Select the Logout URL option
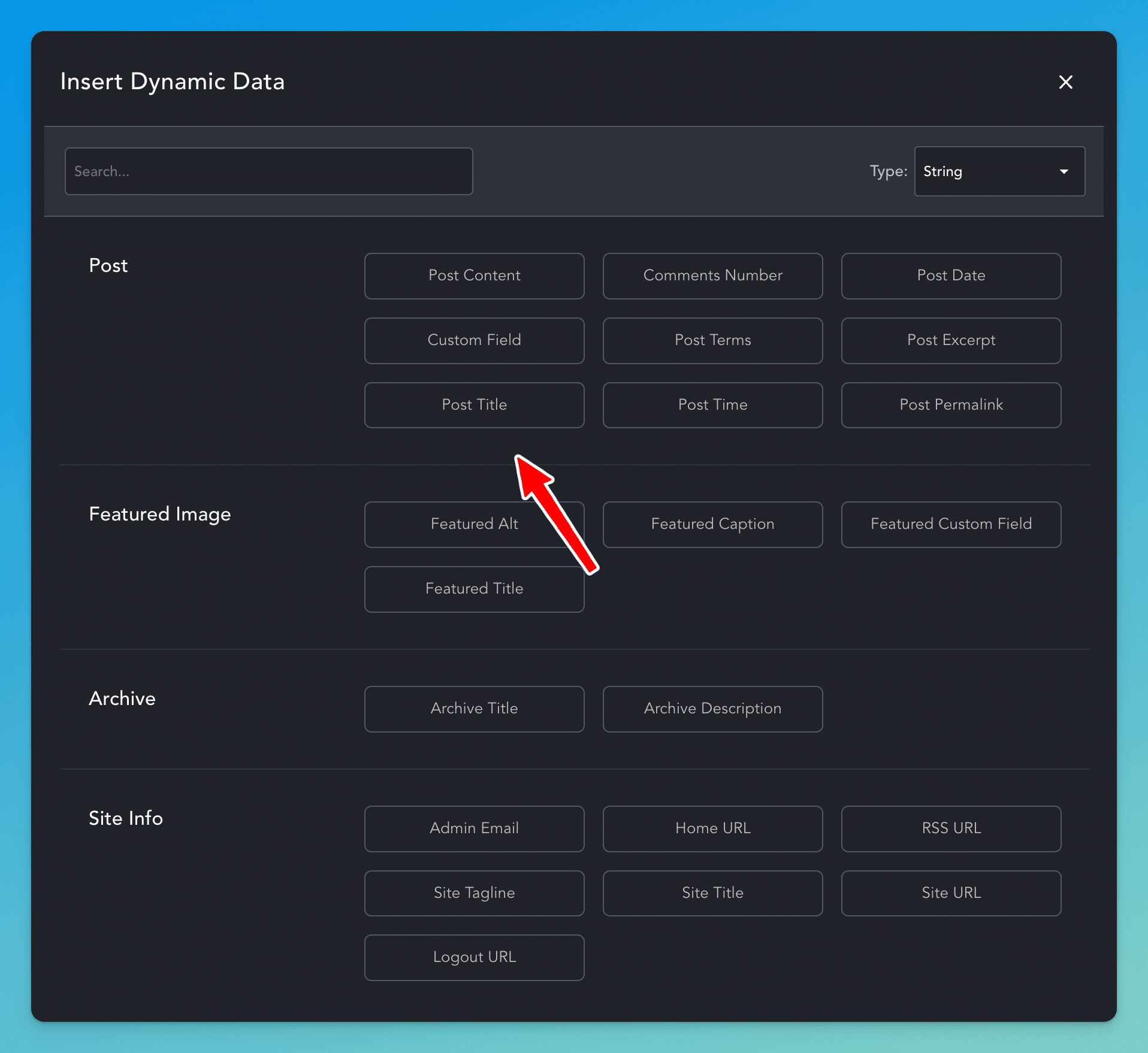1148x1053 pixels. pos(474,957)
